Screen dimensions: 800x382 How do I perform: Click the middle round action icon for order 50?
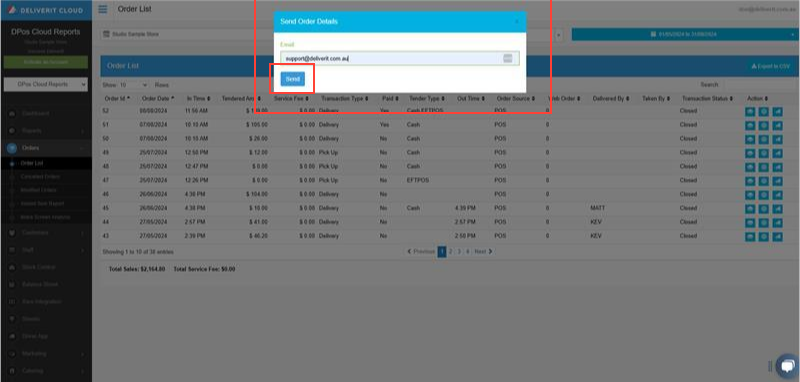(763, 139)
